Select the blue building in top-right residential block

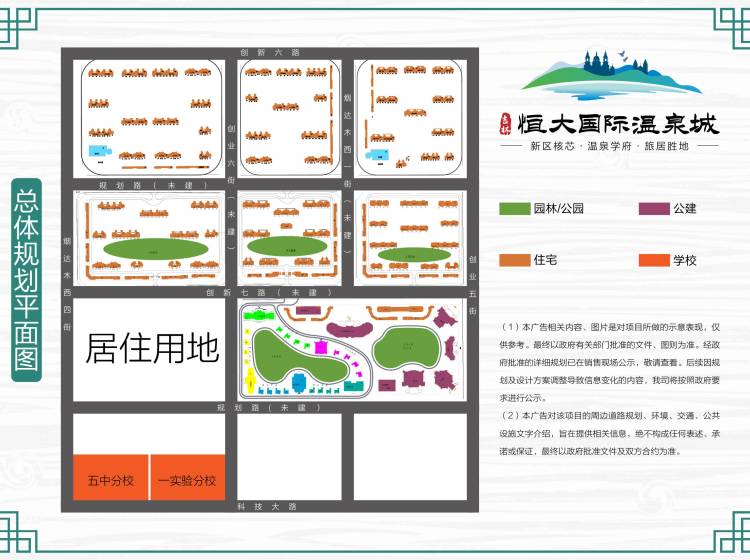point(377,155)
